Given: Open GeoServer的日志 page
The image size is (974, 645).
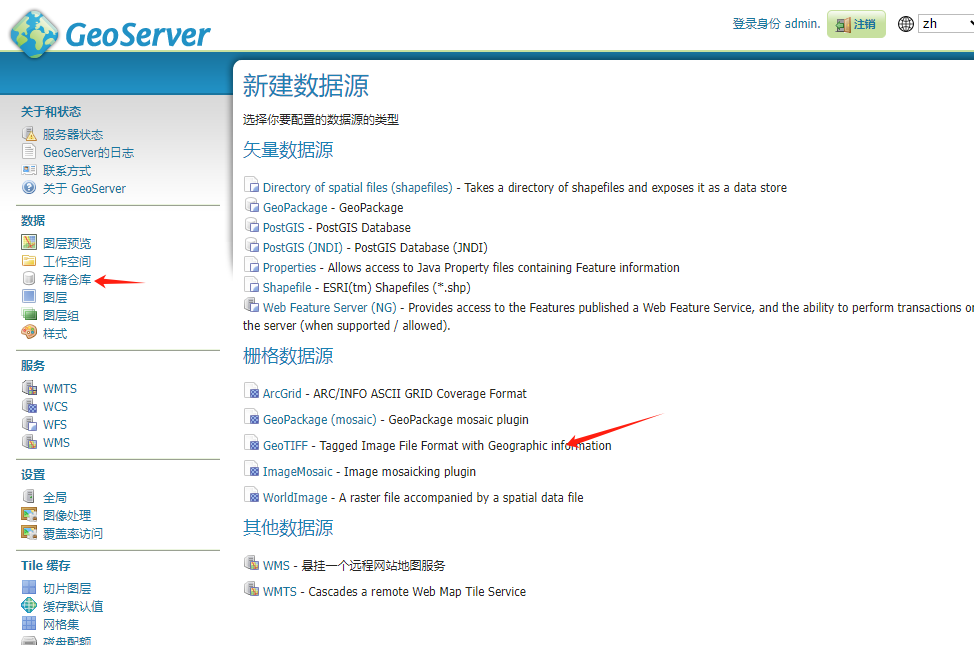Looking at the screenshot, I should point(88,153).
